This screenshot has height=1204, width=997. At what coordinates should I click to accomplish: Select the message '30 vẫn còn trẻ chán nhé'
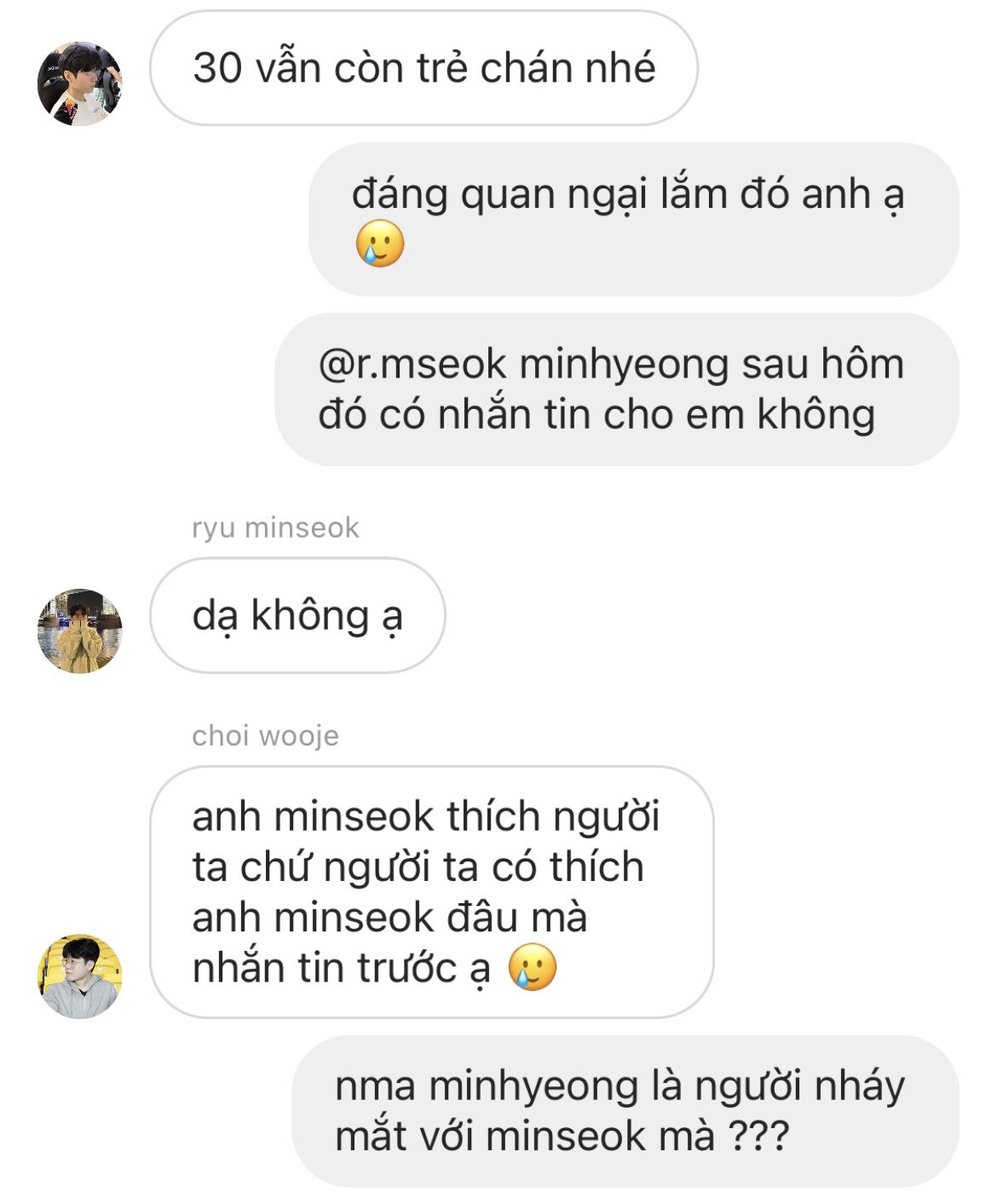(x=424, y=68)
